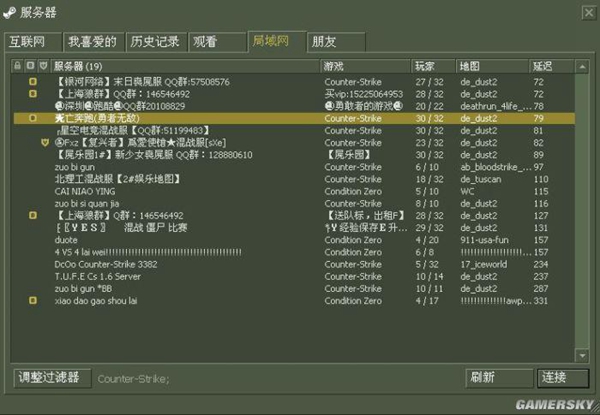Select the 'DcOo Counter-Strike 3382' server
Viewport: 600px width, 415px height.
point(294,264)
